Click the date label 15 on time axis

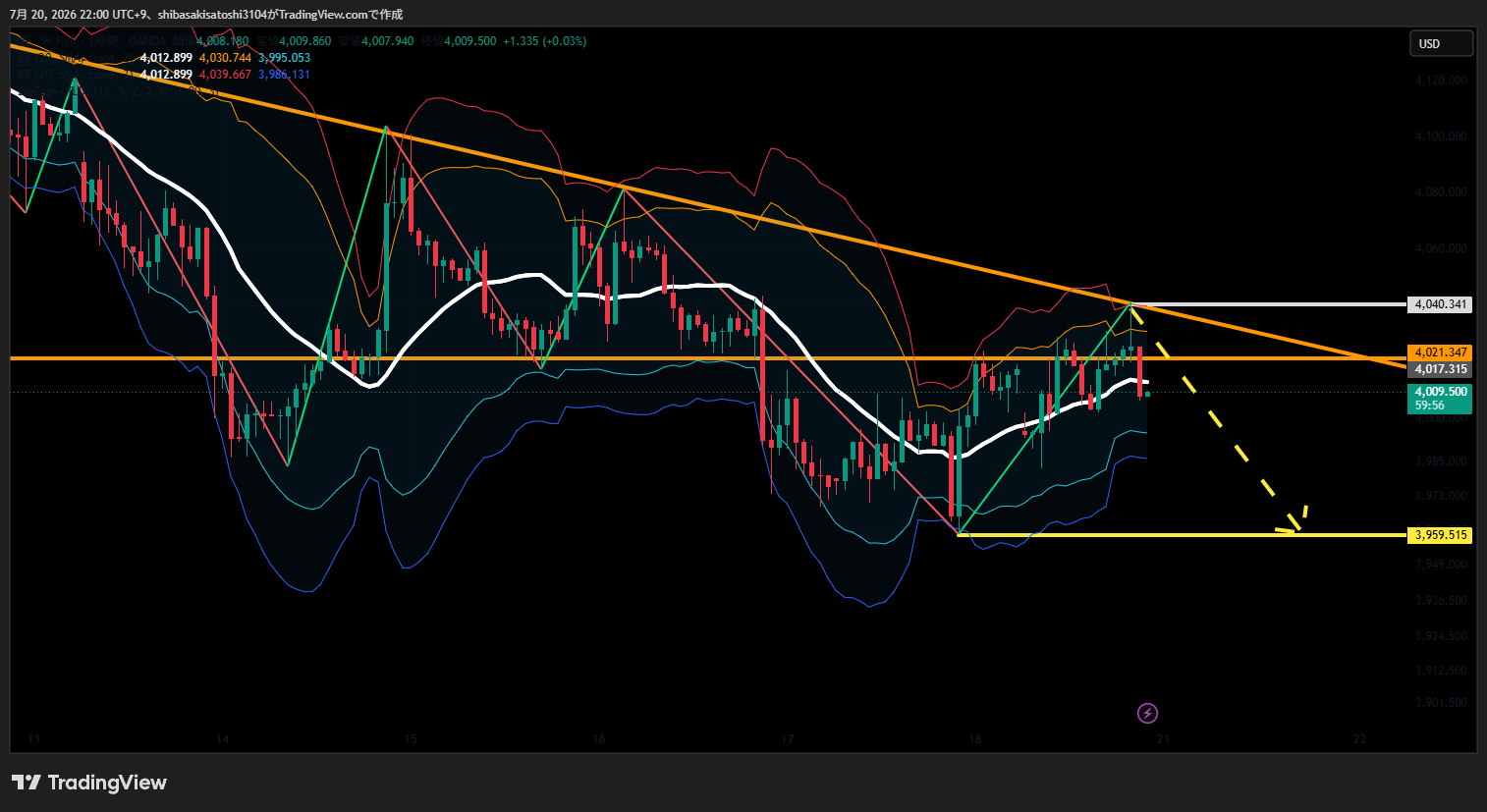(411, 738)
